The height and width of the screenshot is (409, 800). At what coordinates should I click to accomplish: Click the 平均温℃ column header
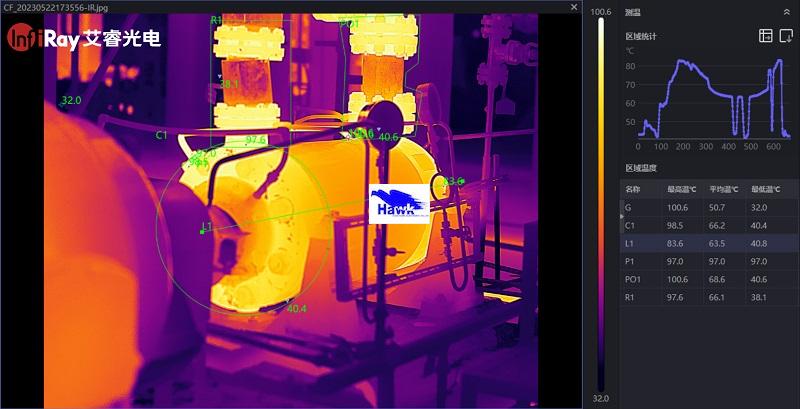click(722, 189)
